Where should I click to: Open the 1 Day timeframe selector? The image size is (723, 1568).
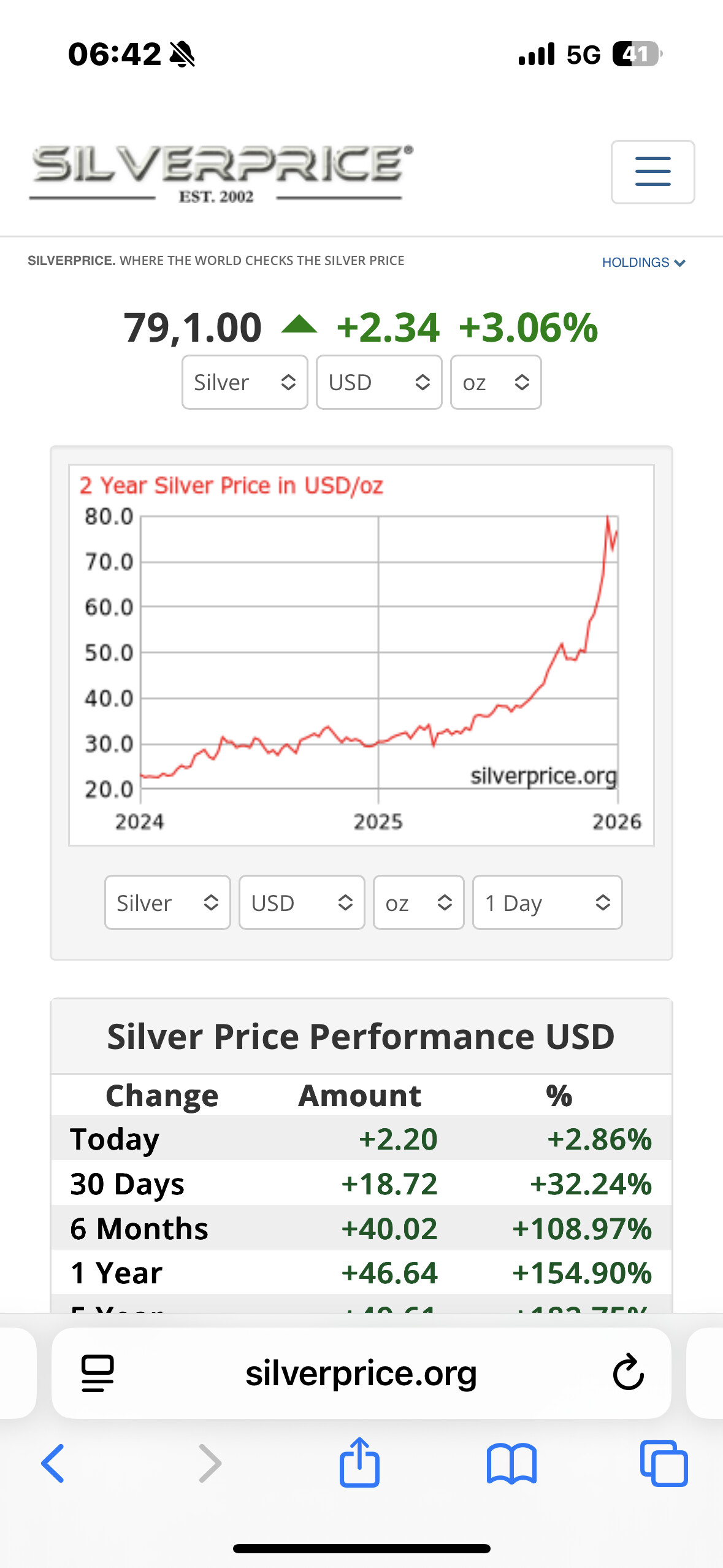pyautogui.click(x=547, y=902)
